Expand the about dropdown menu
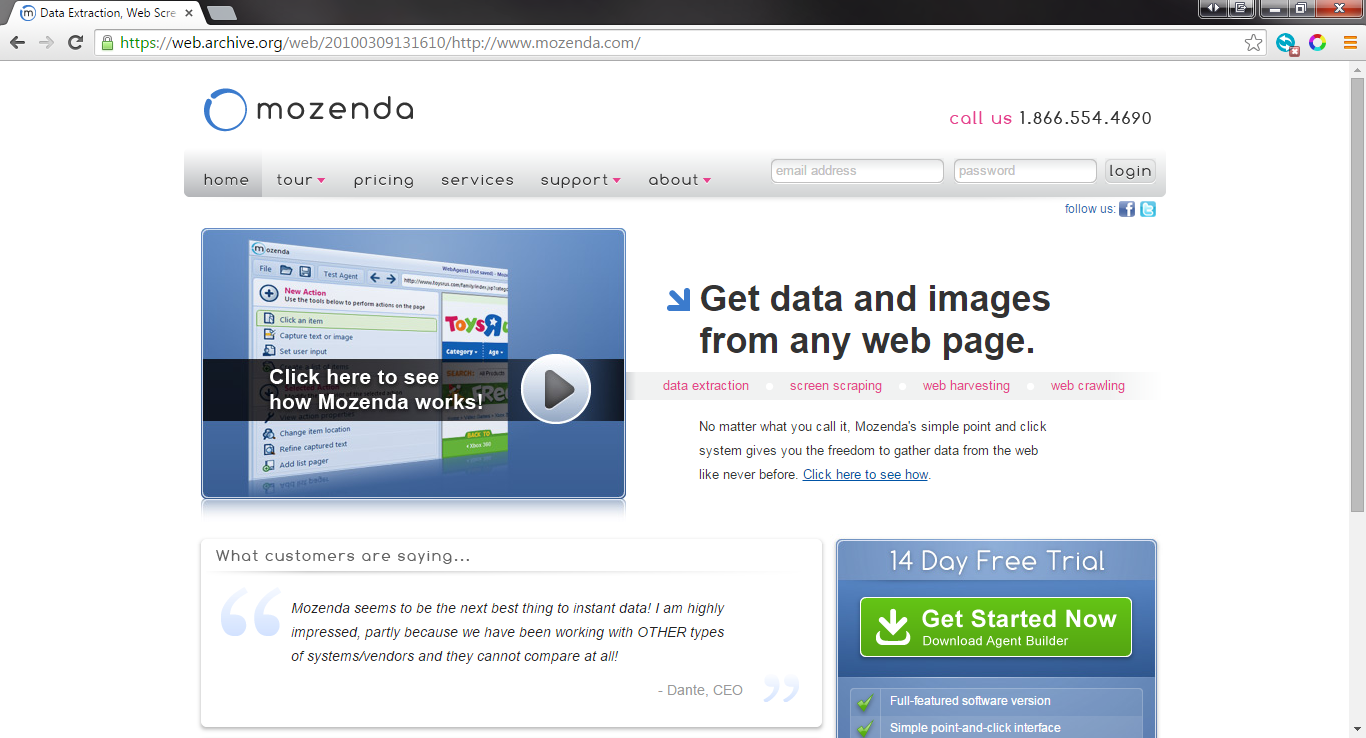Viewport: 1366px width, 738px height. [679, 180]
